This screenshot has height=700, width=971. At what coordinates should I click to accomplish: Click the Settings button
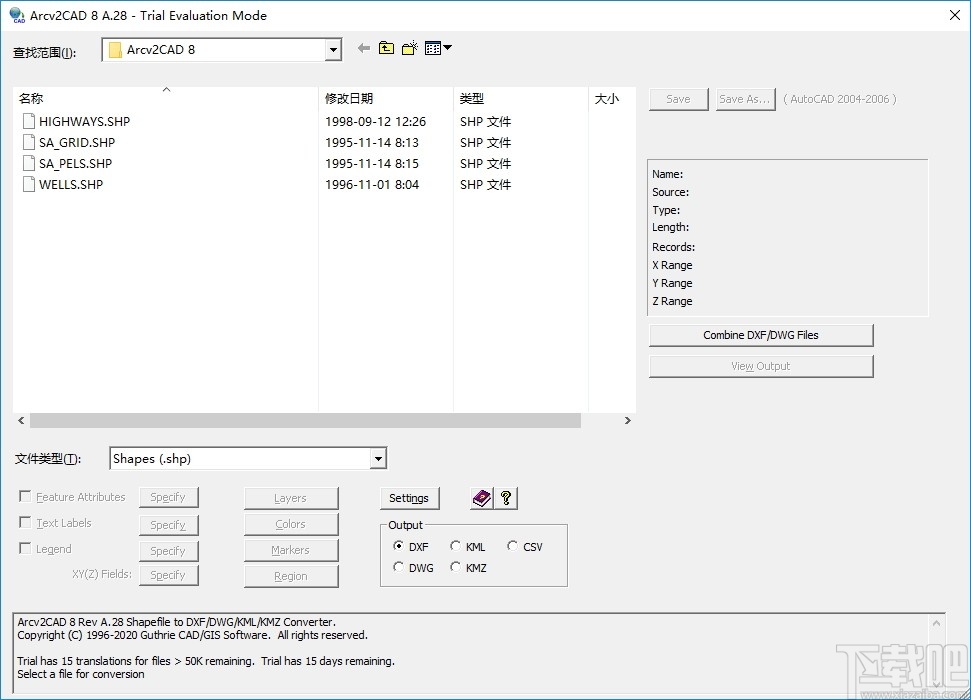tap(409, 498)
